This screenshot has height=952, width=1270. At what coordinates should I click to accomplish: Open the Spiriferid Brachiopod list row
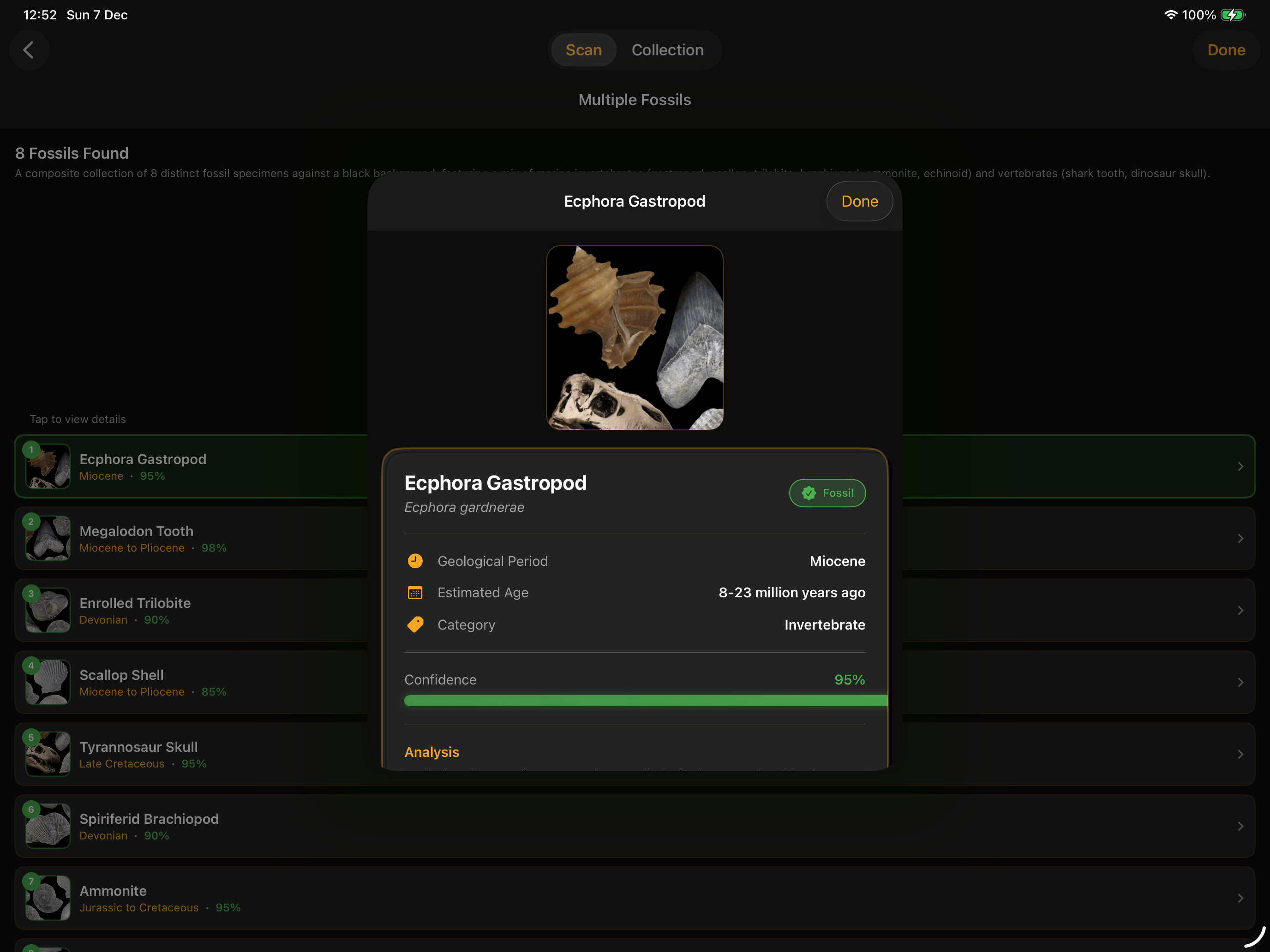point(635,827)
